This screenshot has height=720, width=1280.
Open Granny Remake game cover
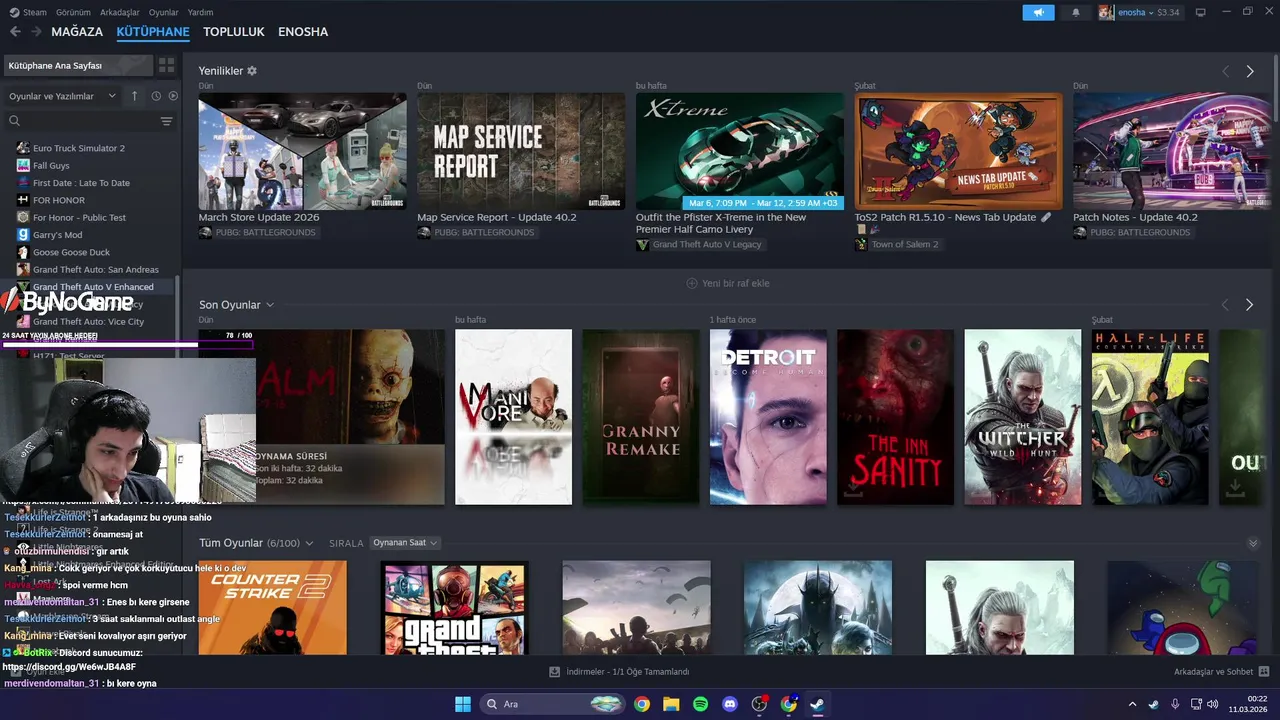coord(641,417)
